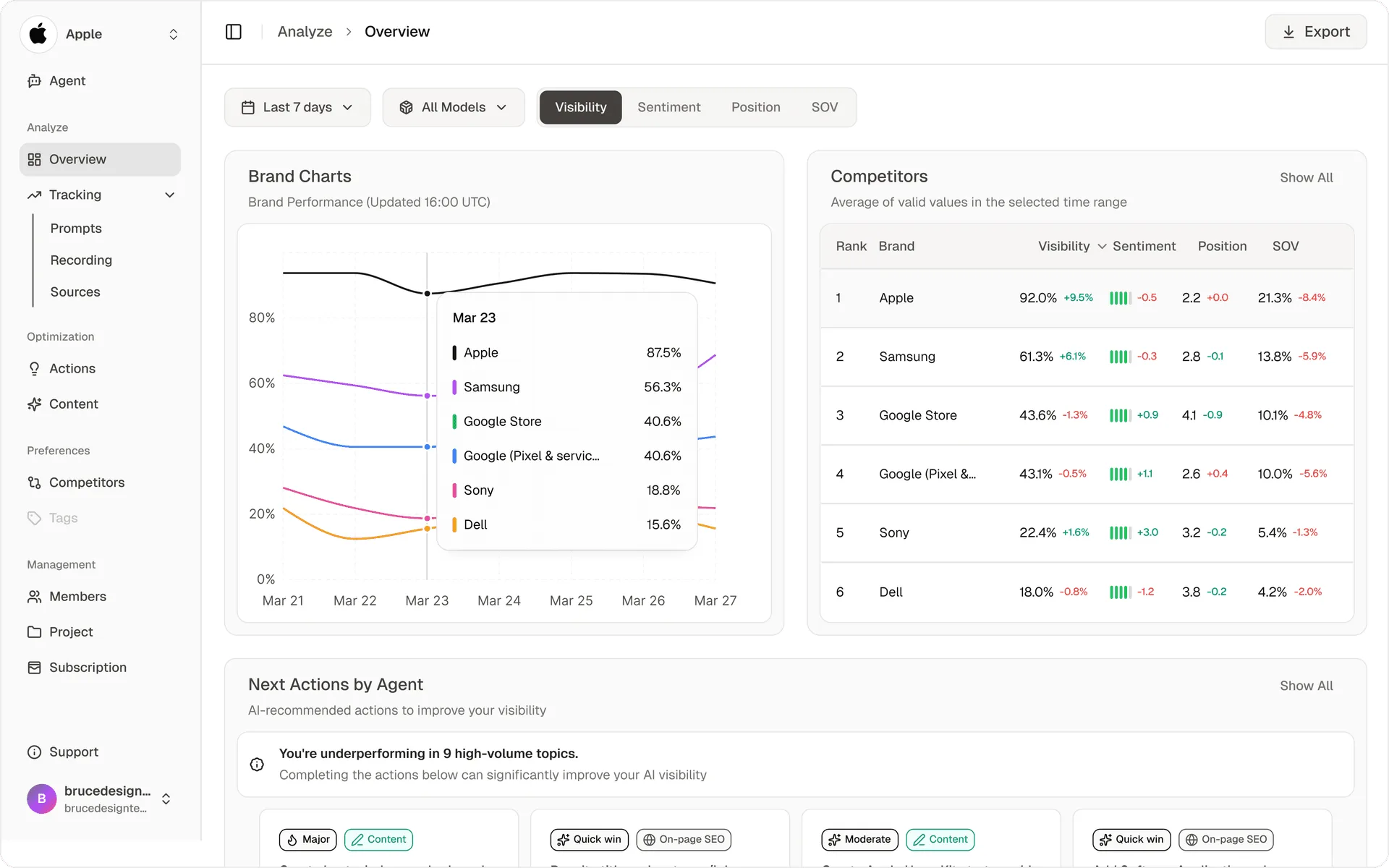Switch to the Sentiment tab
This screenshot has height=868, width=1389.
point(669,108)
